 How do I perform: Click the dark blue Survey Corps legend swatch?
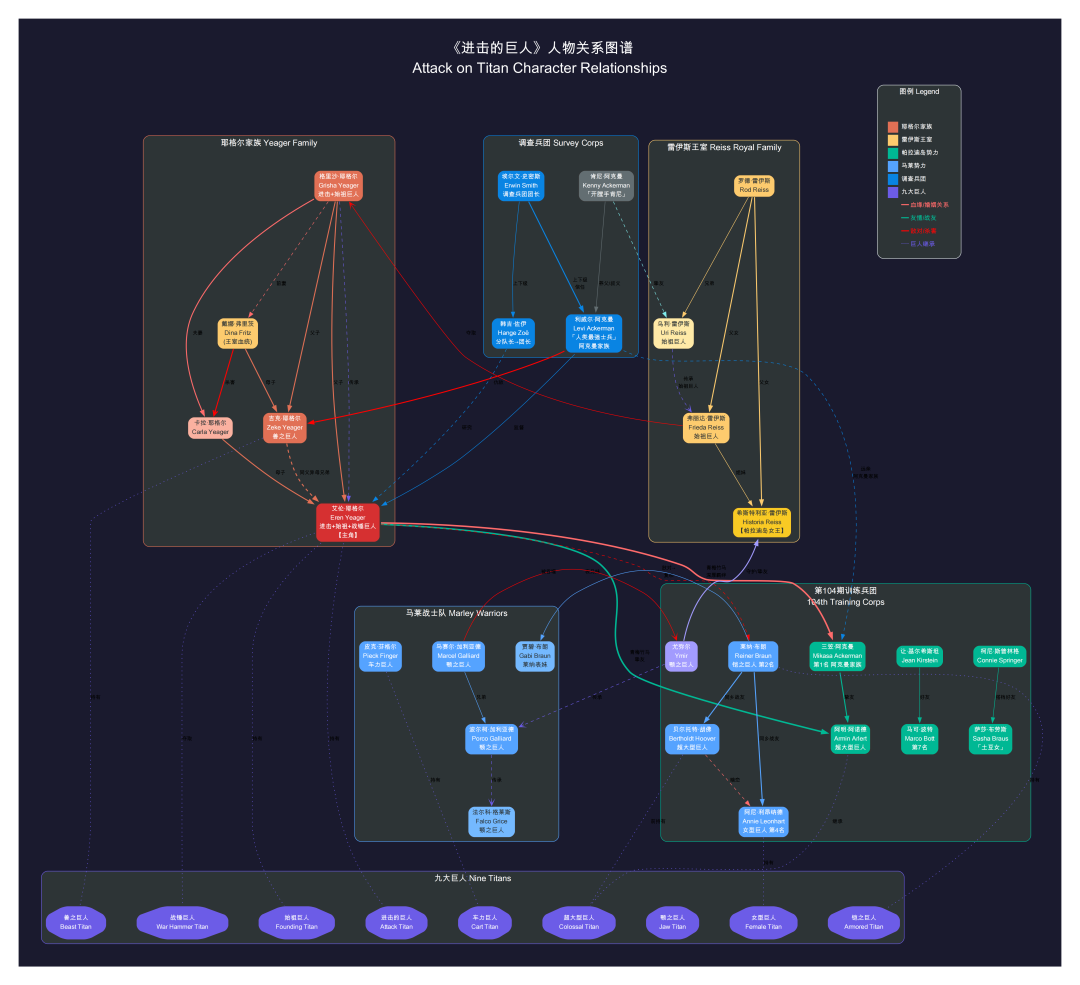pos(893,179)
